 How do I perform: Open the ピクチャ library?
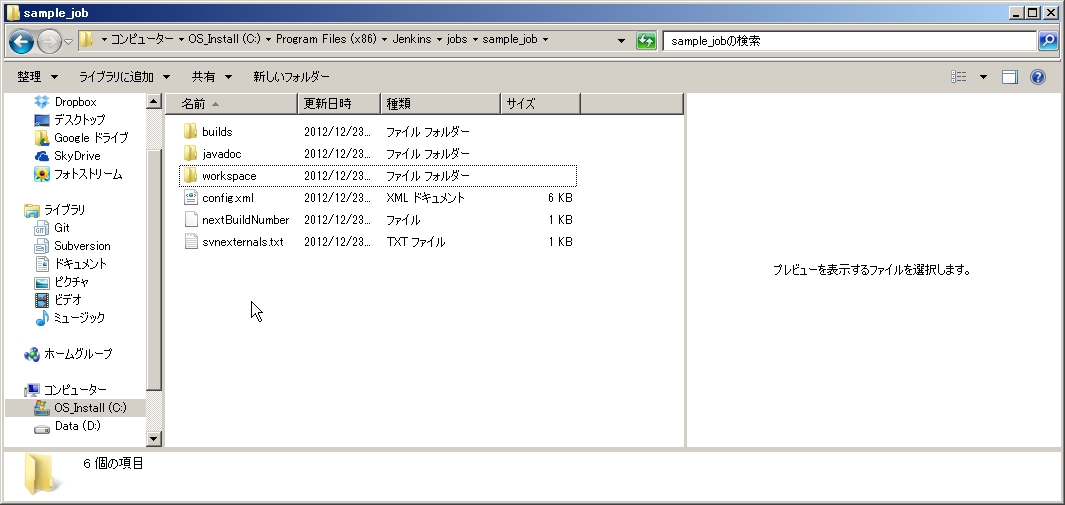tap(71, 282)
